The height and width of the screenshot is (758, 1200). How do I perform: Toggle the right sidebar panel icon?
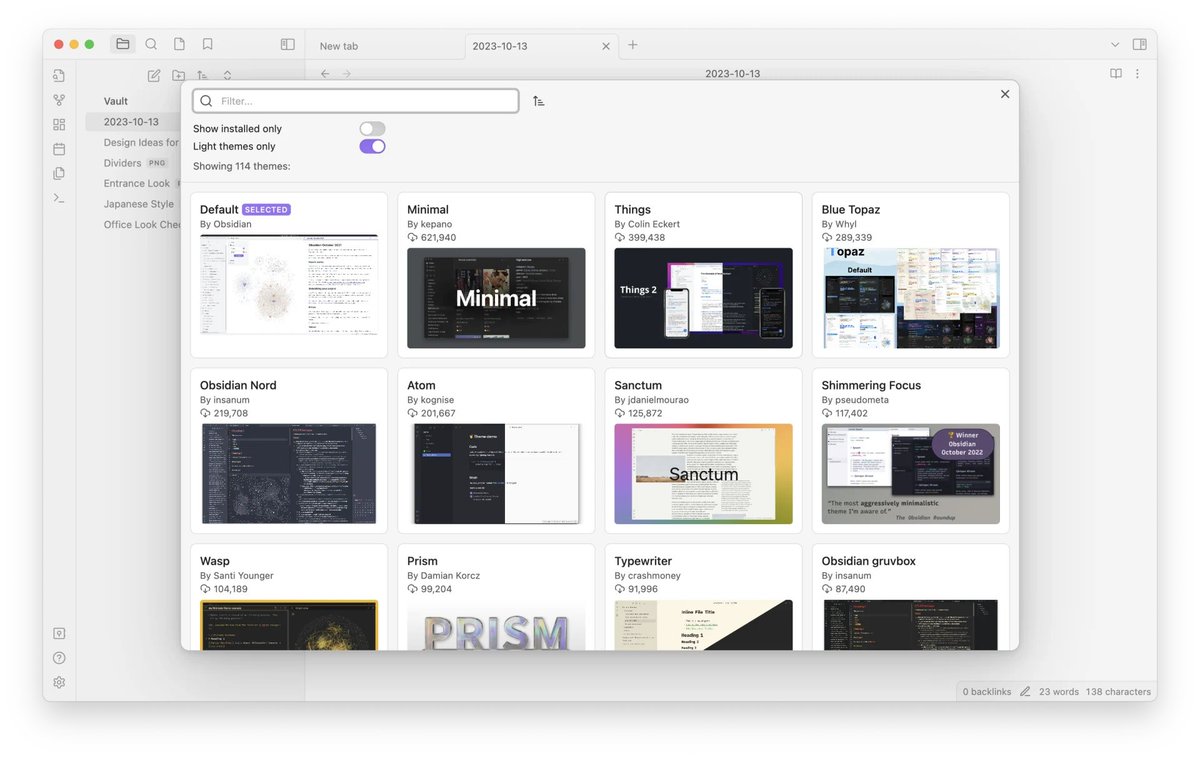coord(1139,45)
